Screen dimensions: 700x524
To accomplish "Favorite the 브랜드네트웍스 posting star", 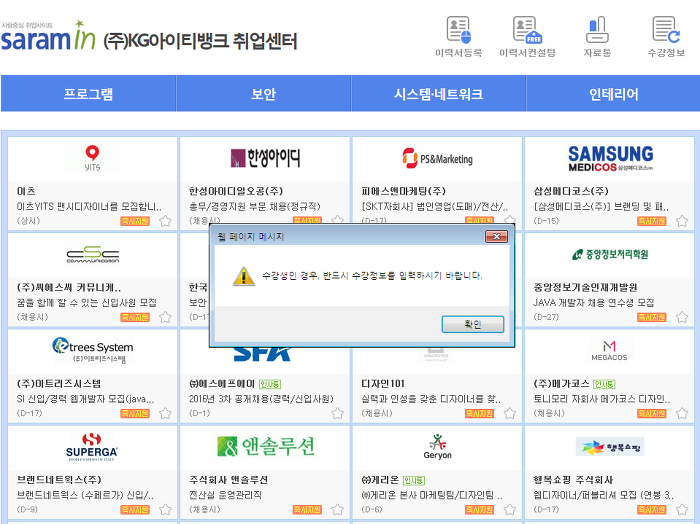I will [x=165, y=509].
